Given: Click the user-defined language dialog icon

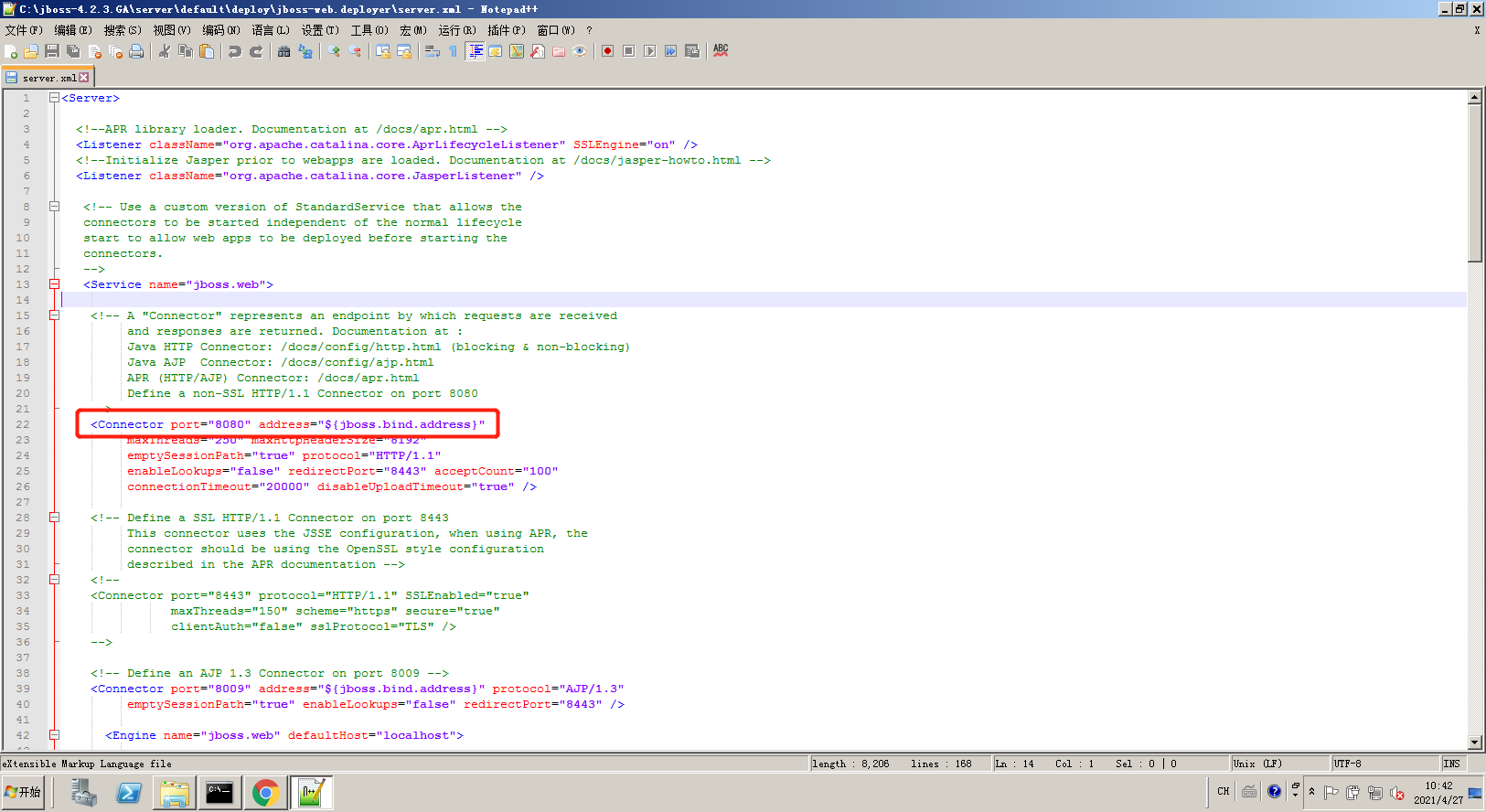Looking at the screenshot, I should [496, 51].
